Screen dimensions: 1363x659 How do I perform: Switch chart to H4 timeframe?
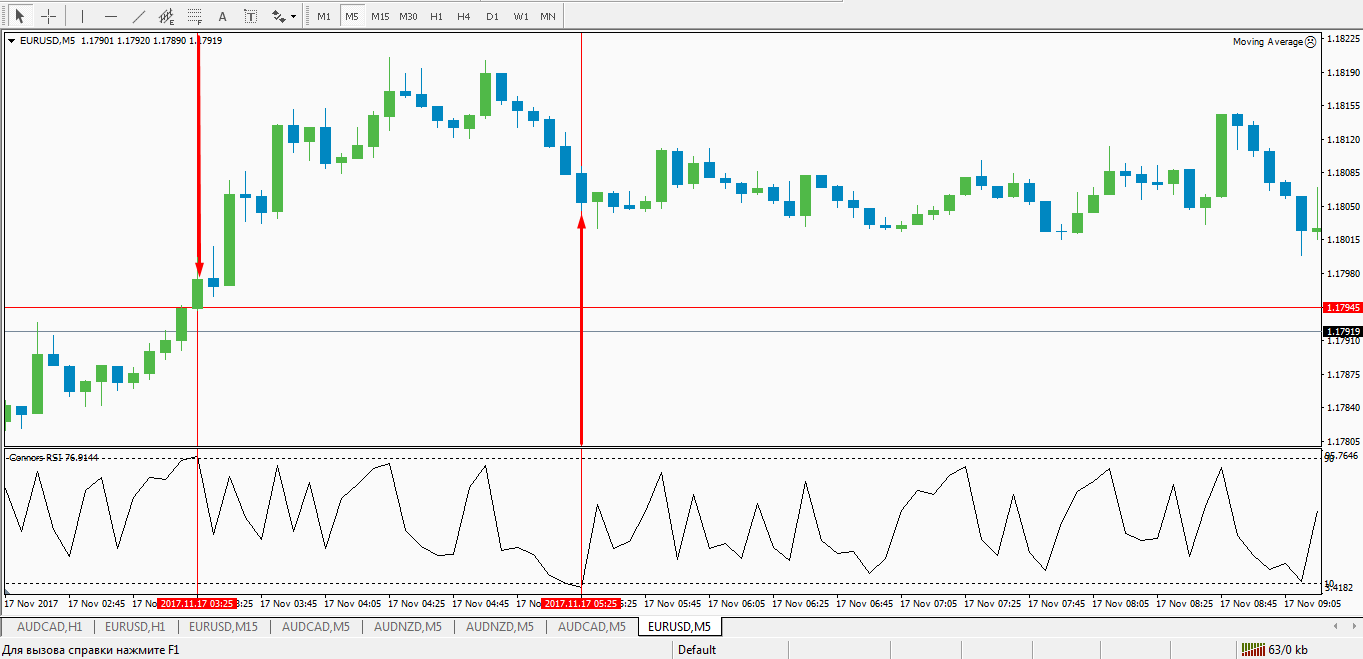pos(463,16)
